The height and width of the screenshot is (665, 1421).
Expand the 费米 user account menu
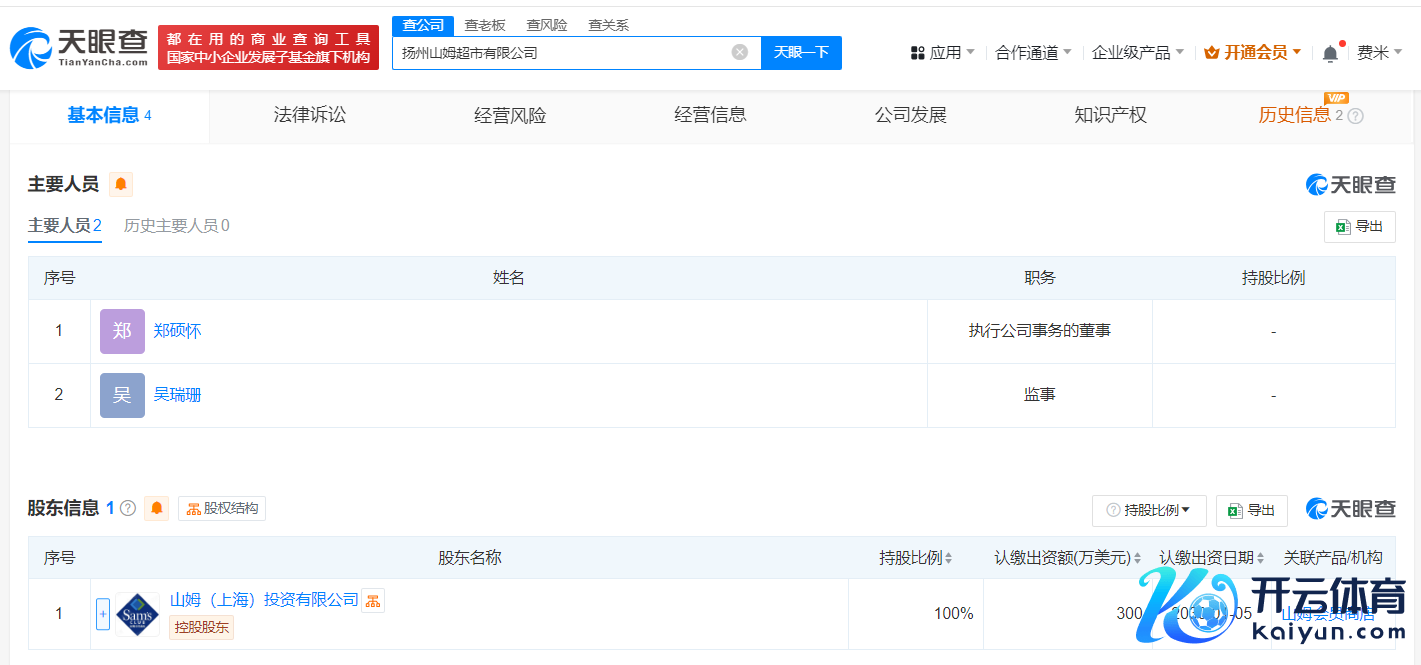click(1379, 53)
